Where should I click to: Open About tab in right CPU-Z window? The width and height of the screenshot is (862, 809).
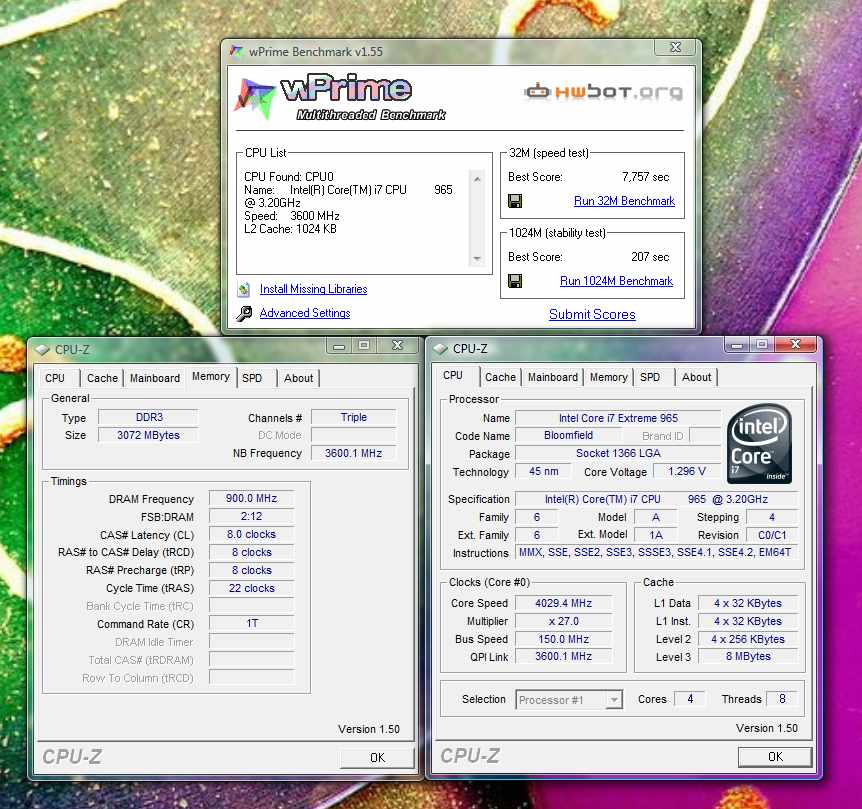click(x=697, y=377)
